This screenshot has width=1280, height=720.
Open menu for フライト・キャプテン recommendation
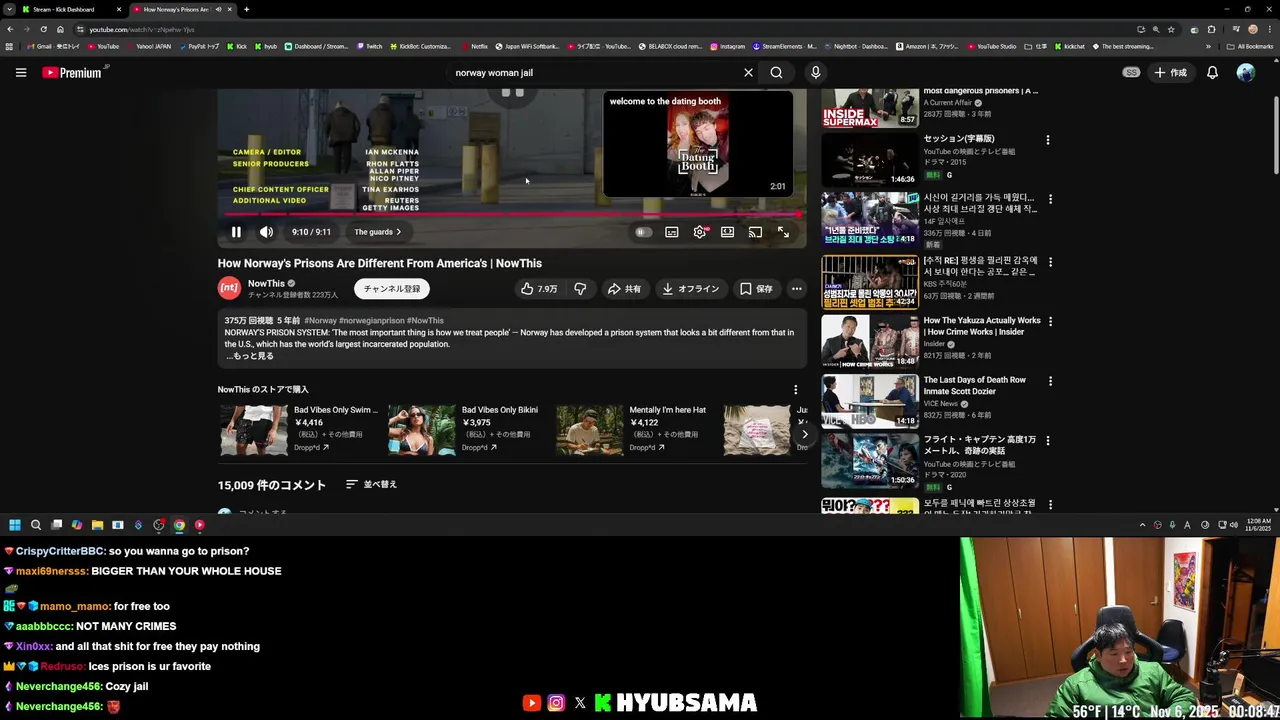(x=1050, y=441)
